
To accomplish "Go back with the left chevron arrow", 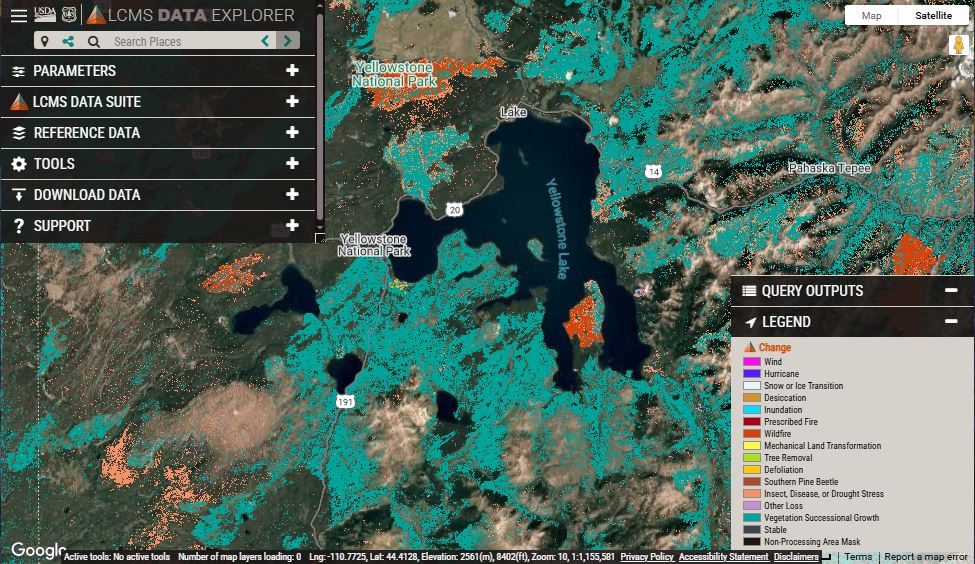I will pyautogui.click(x=265, y=41).
